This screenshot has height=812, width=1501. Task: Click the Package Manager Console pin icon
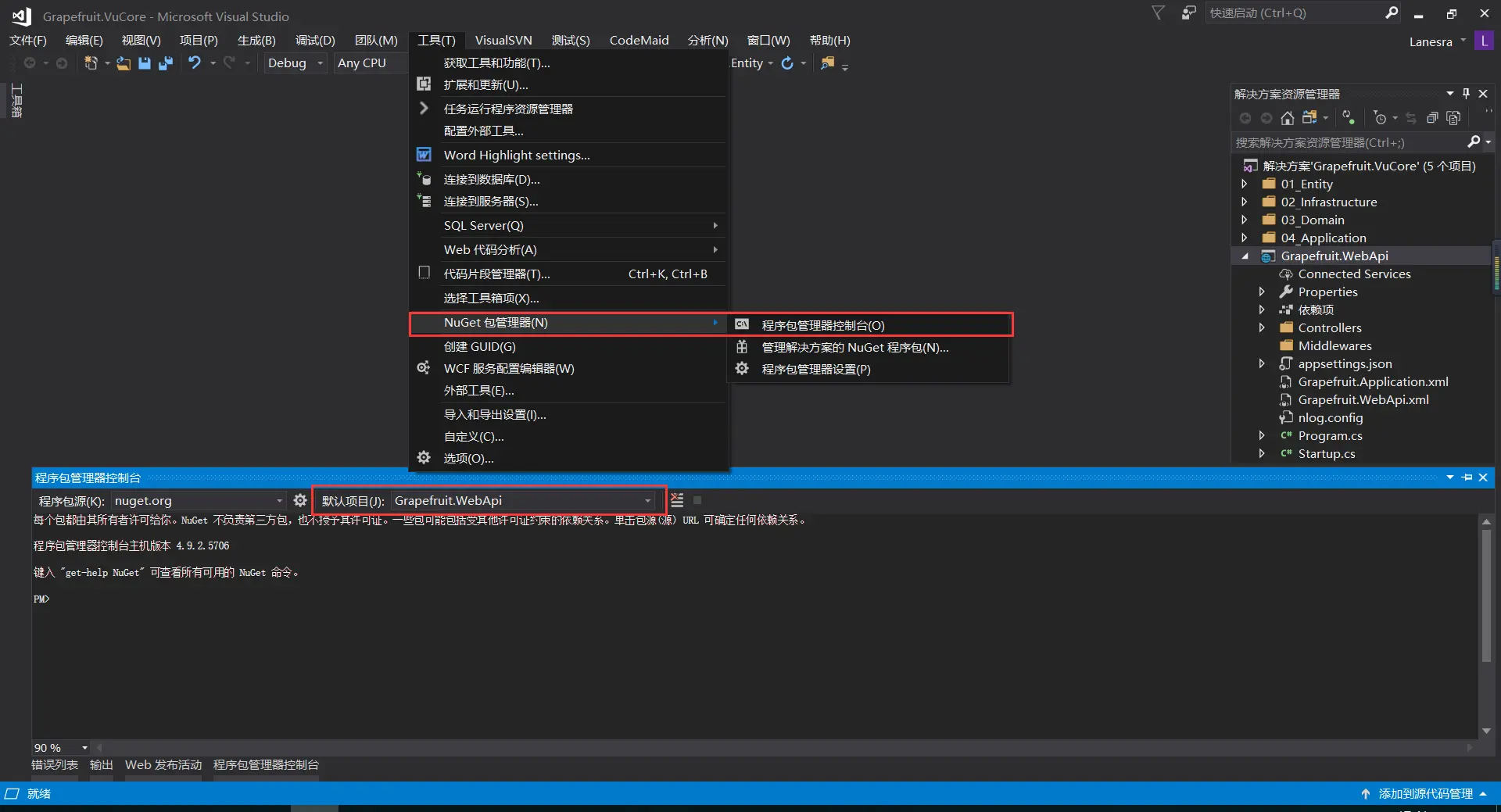(1467, 478)
